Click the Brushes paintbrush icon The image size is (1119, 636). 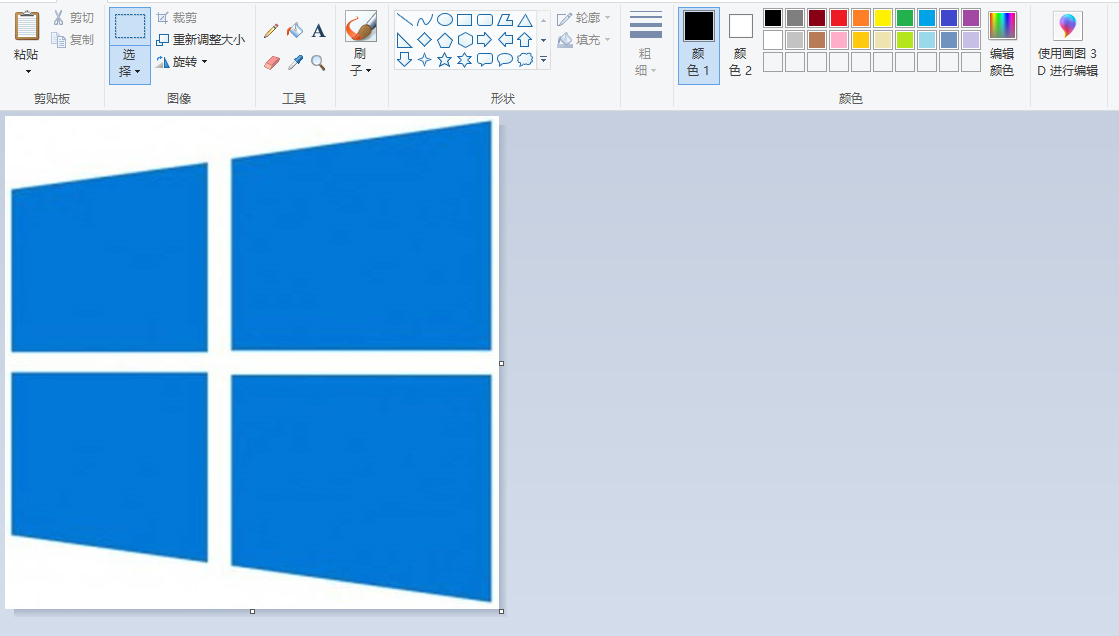click(360, 26)
